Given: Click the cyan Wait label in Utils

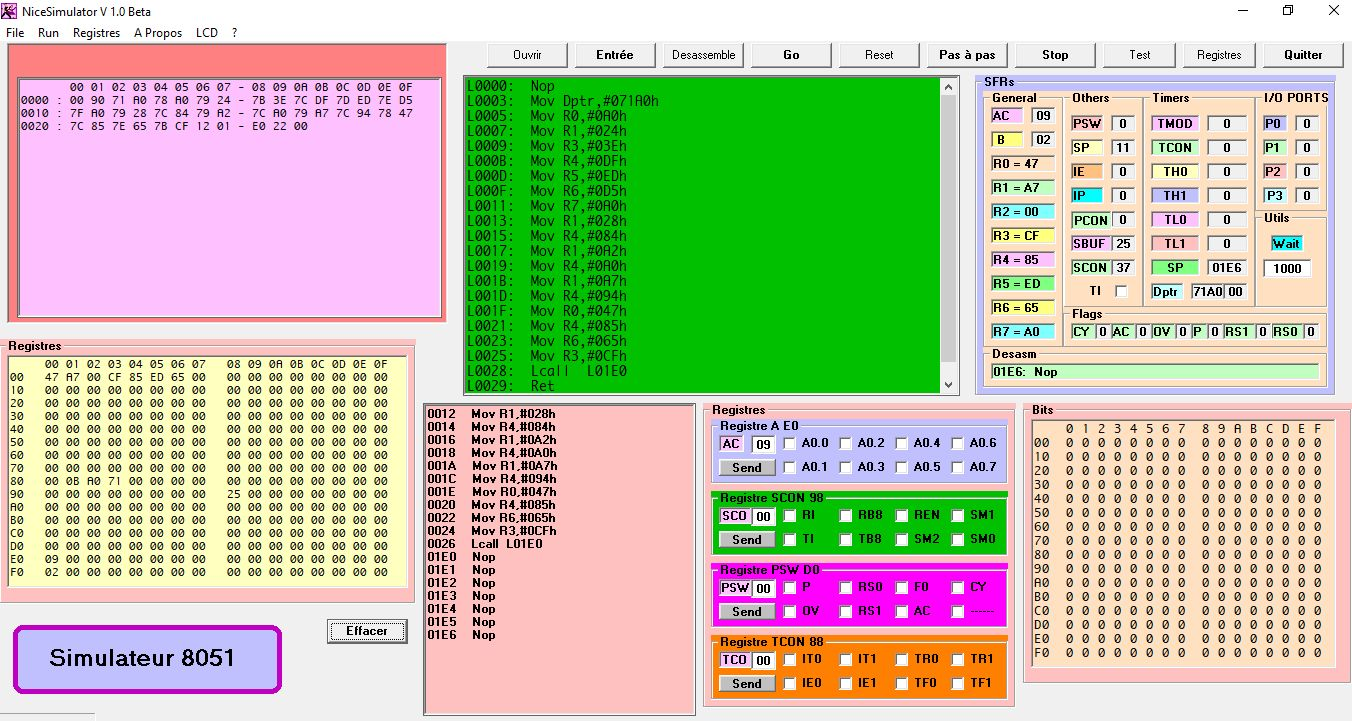Looking at the screenshot, I should click(1286, 243).
